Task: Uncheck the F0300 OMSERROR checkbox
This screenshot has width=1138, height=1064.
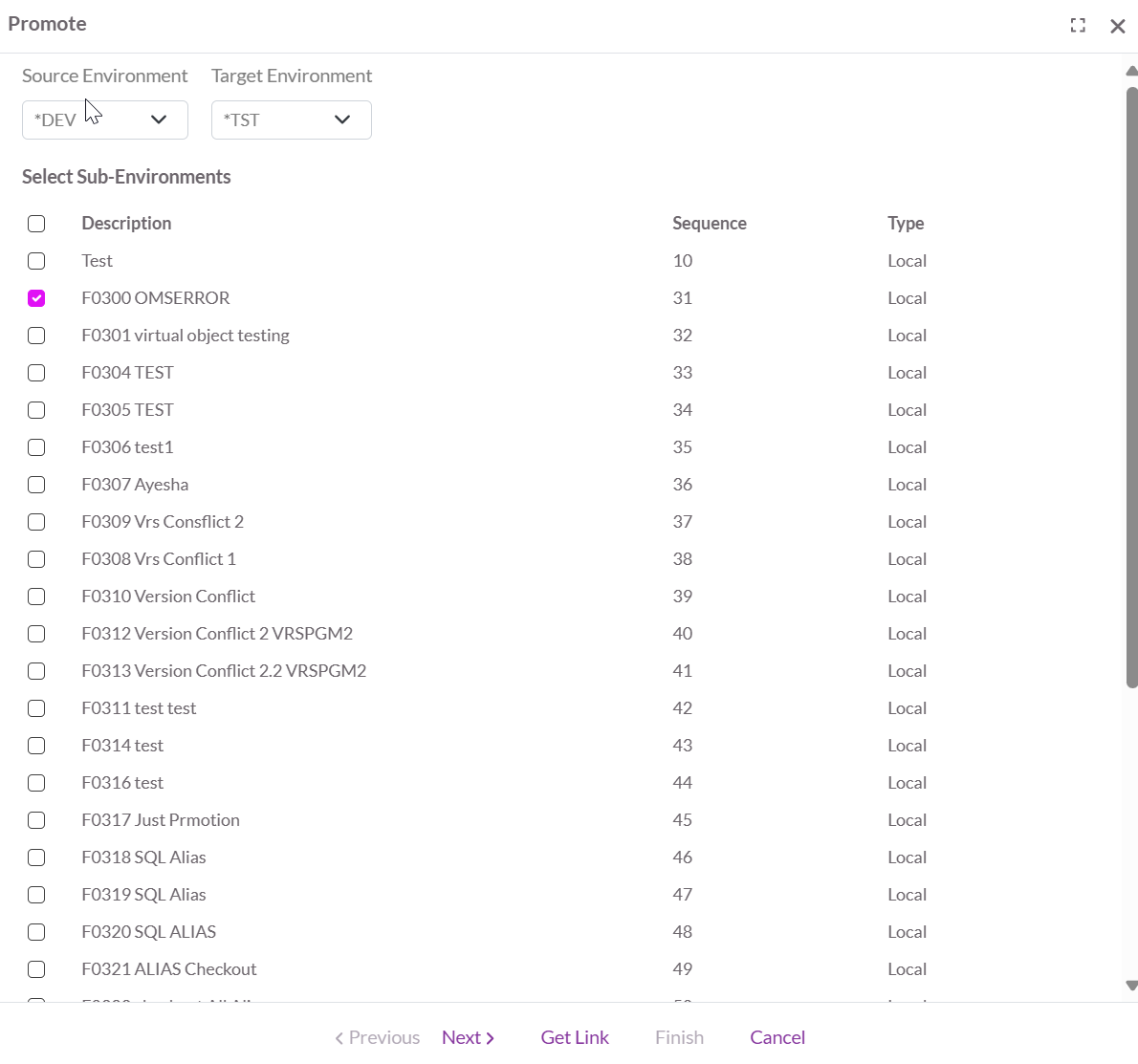Action: click(36, 298)
